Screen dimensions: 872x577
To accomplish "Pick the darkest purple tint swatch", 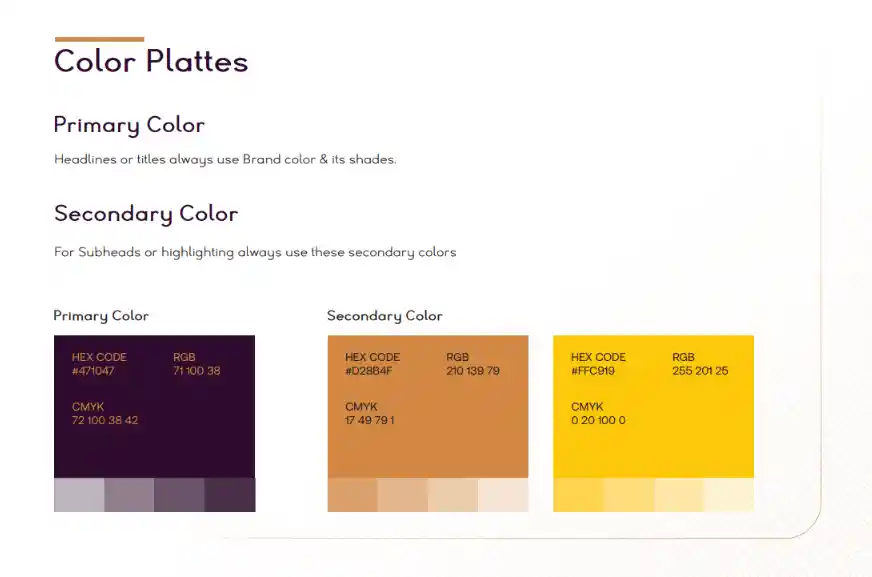I will [230, 495].
